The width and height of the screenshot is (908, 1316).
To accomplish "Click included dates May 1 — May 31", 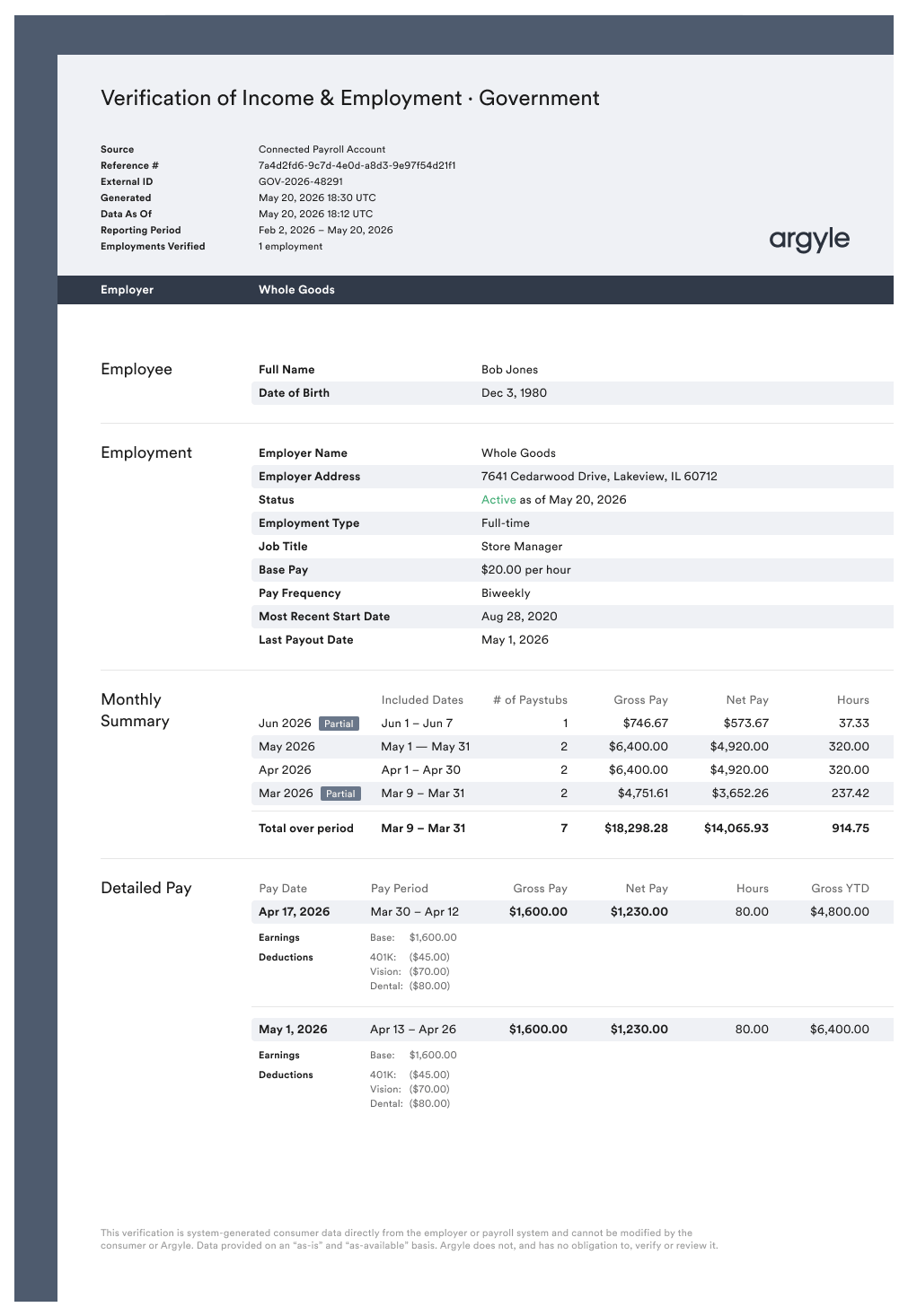I will (426, 747).
